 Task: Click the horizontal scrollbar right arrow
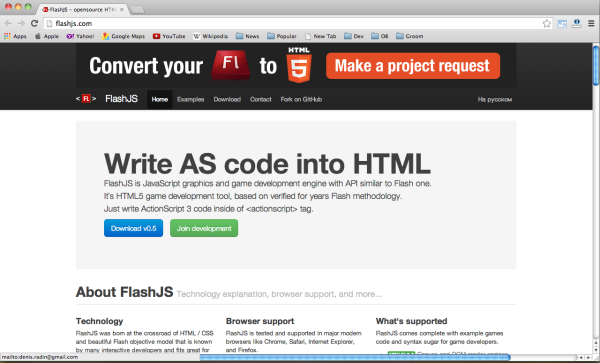click(x=589, y=357)
